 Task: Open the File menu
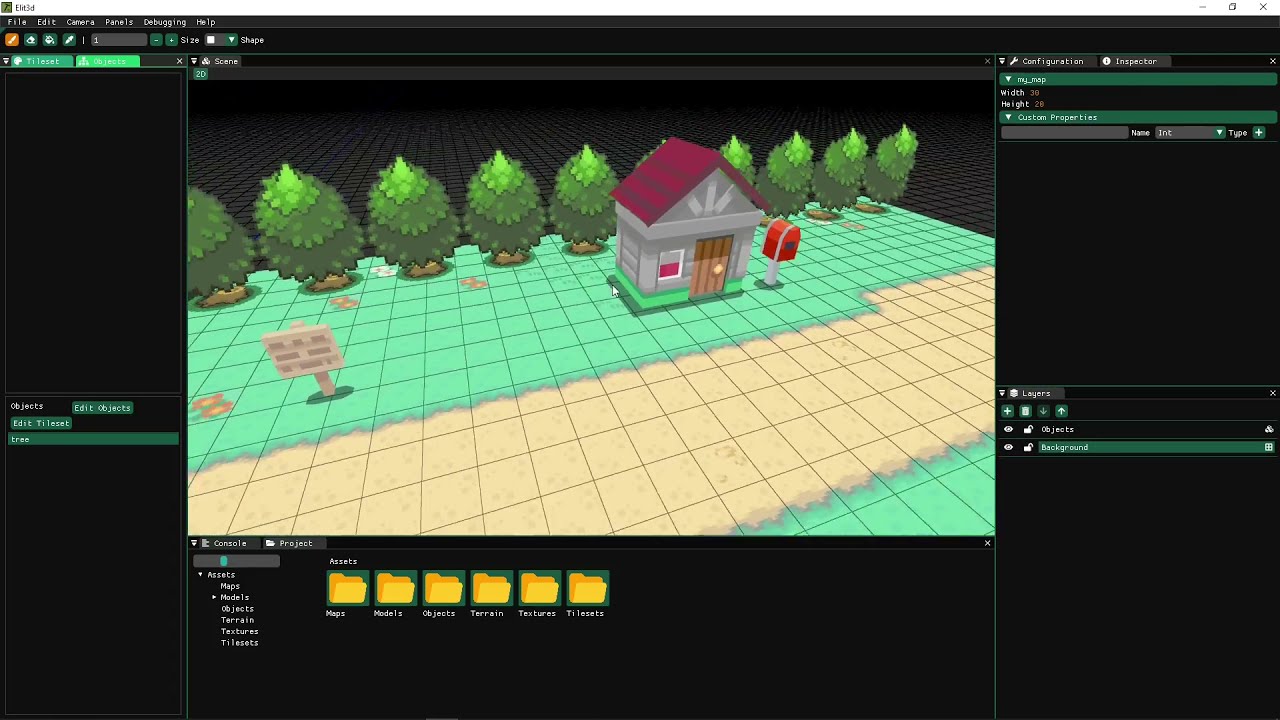[x=17, y=22]
